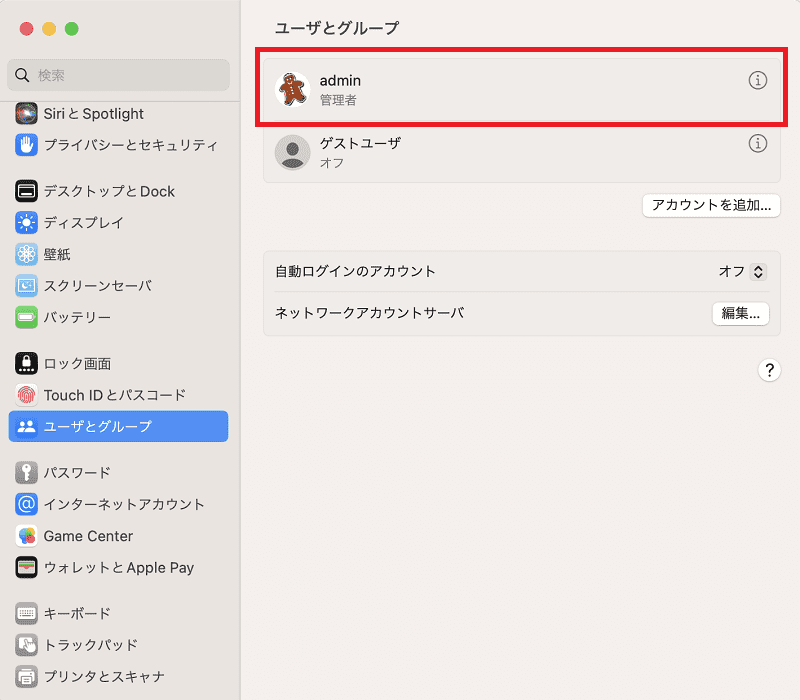Image resolution: width=800 pixels, height=700 pixels.
Task: Click the admin user name text
Action: point(340,81)
